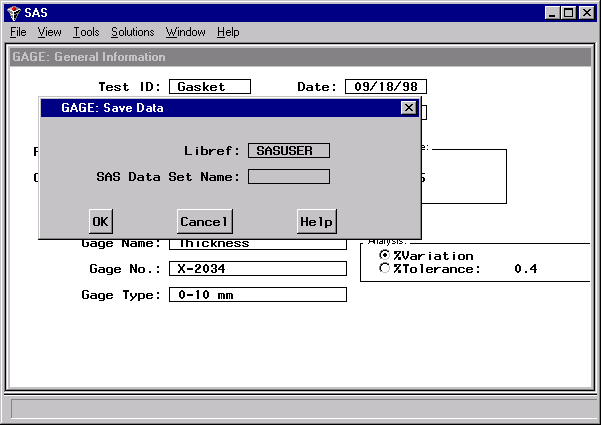Open the Help menu
The height and width of the screenshot is (425, 601).
point(228,32)
